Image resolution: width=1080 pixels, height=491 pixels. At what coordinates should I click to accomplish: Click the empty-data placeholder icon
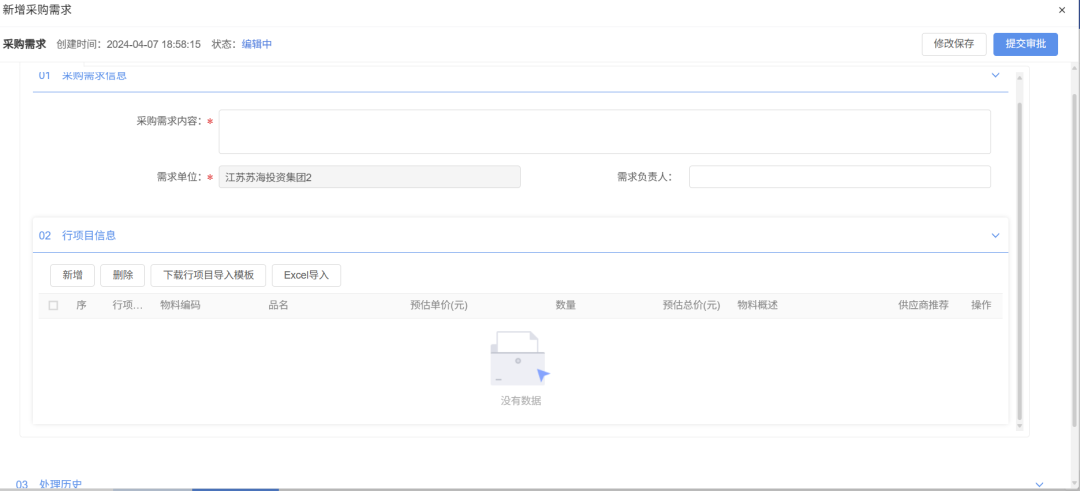(x=520, y=359)
